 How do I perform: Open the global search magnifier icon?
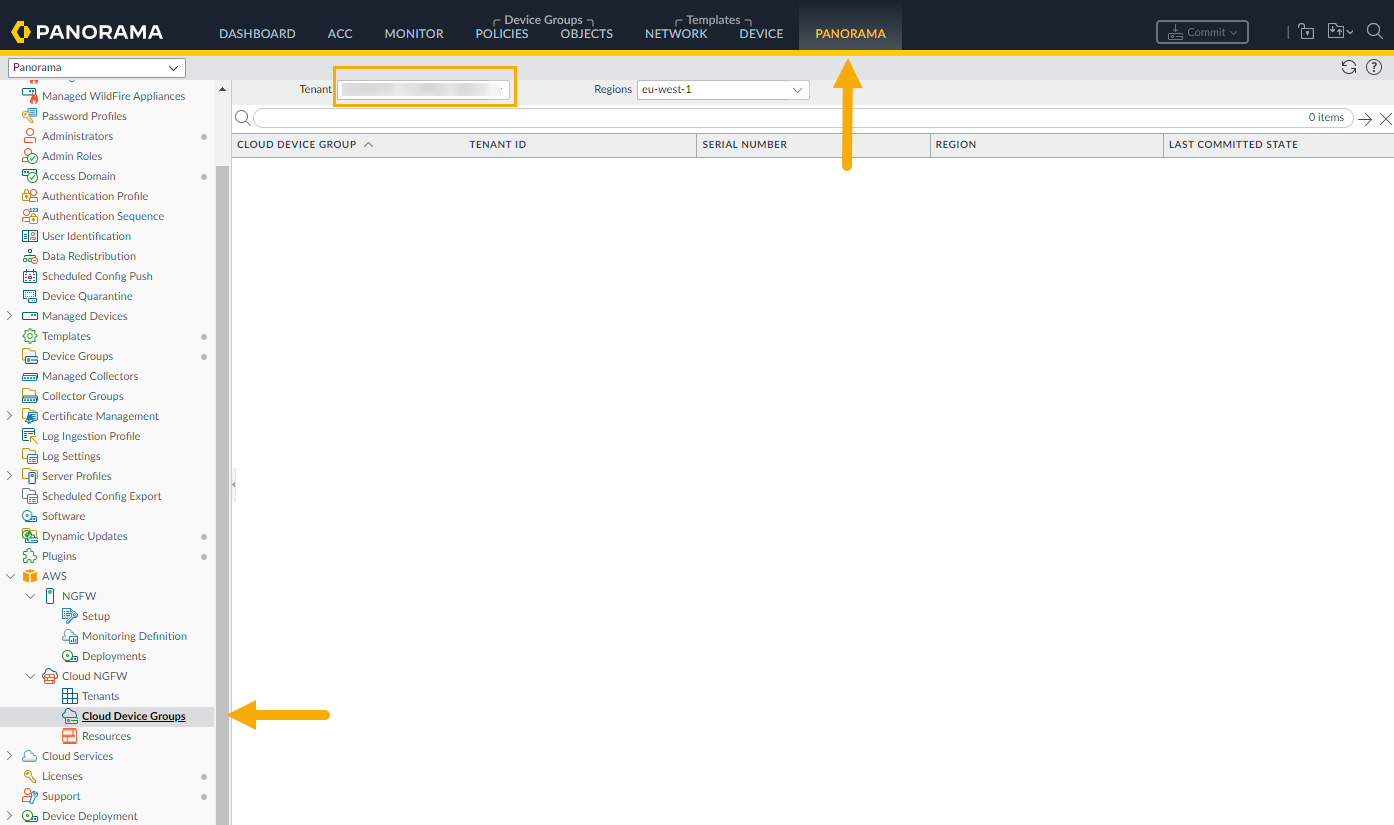click(1374, 32)
